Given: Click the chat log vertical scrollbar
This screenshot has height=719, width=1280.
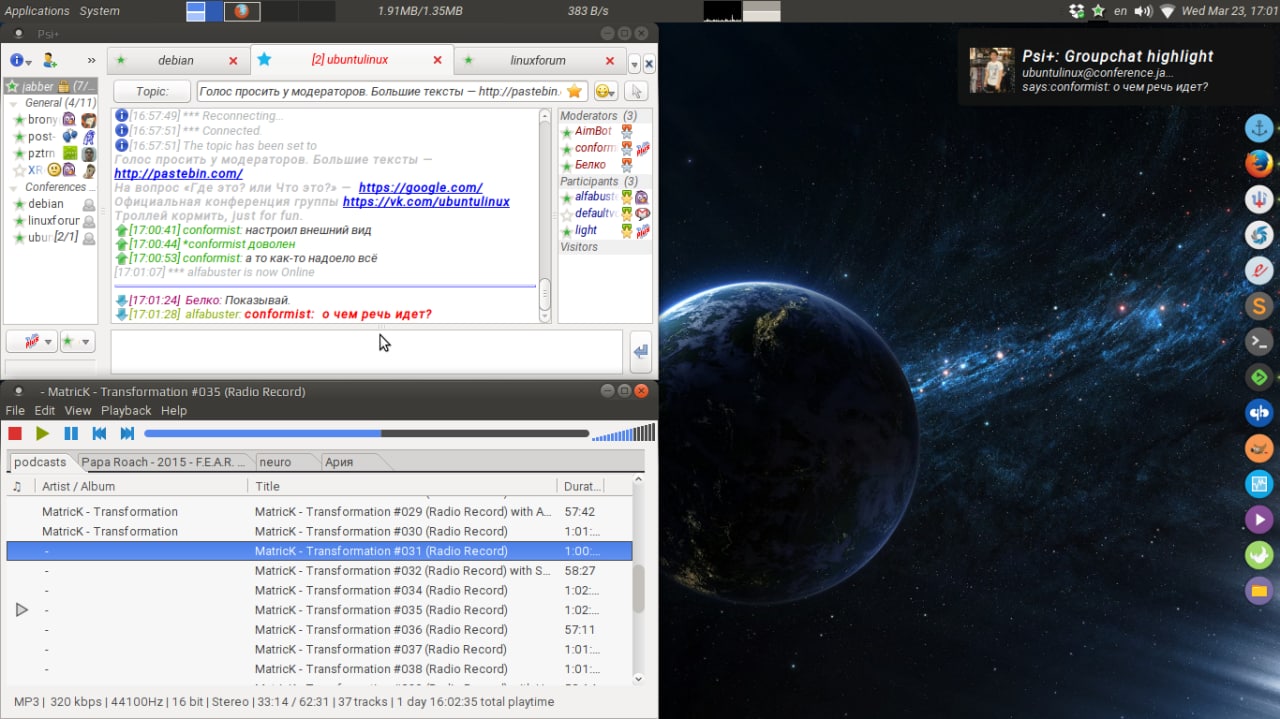Looking at the screenshot, I should pos(545,216).
